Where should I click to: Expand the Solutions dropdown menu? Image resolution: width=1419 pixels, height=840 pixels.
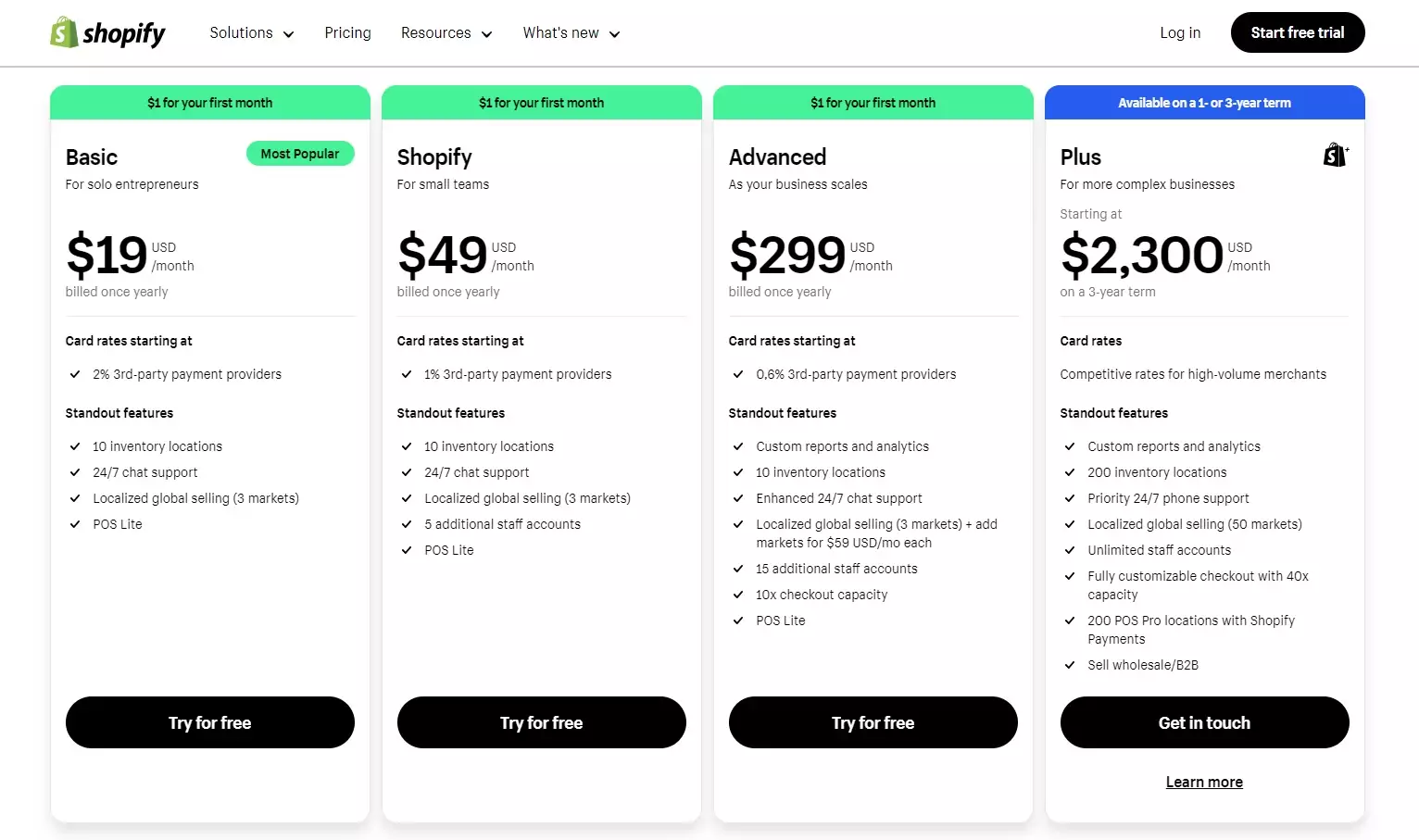click(251, 33)
